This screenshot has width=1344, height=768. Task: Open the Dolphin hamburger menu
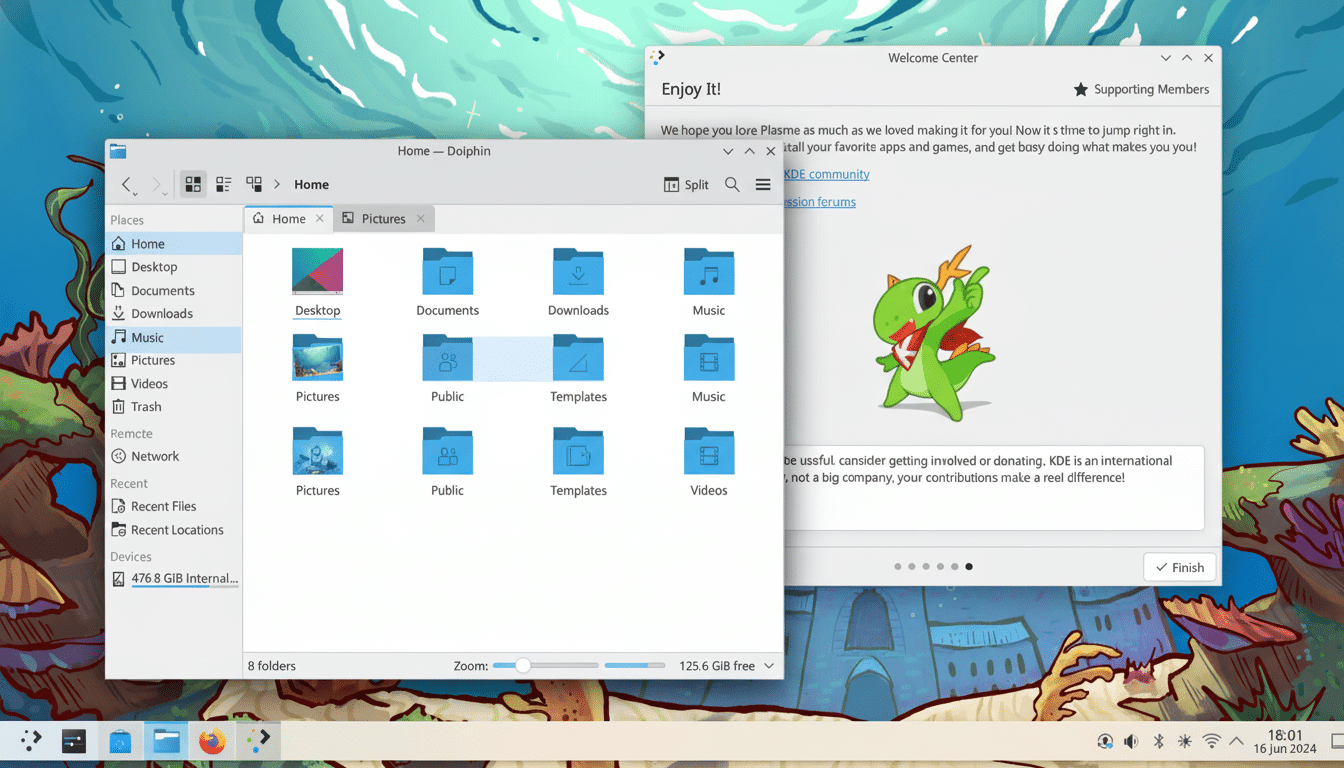(763, 184)
